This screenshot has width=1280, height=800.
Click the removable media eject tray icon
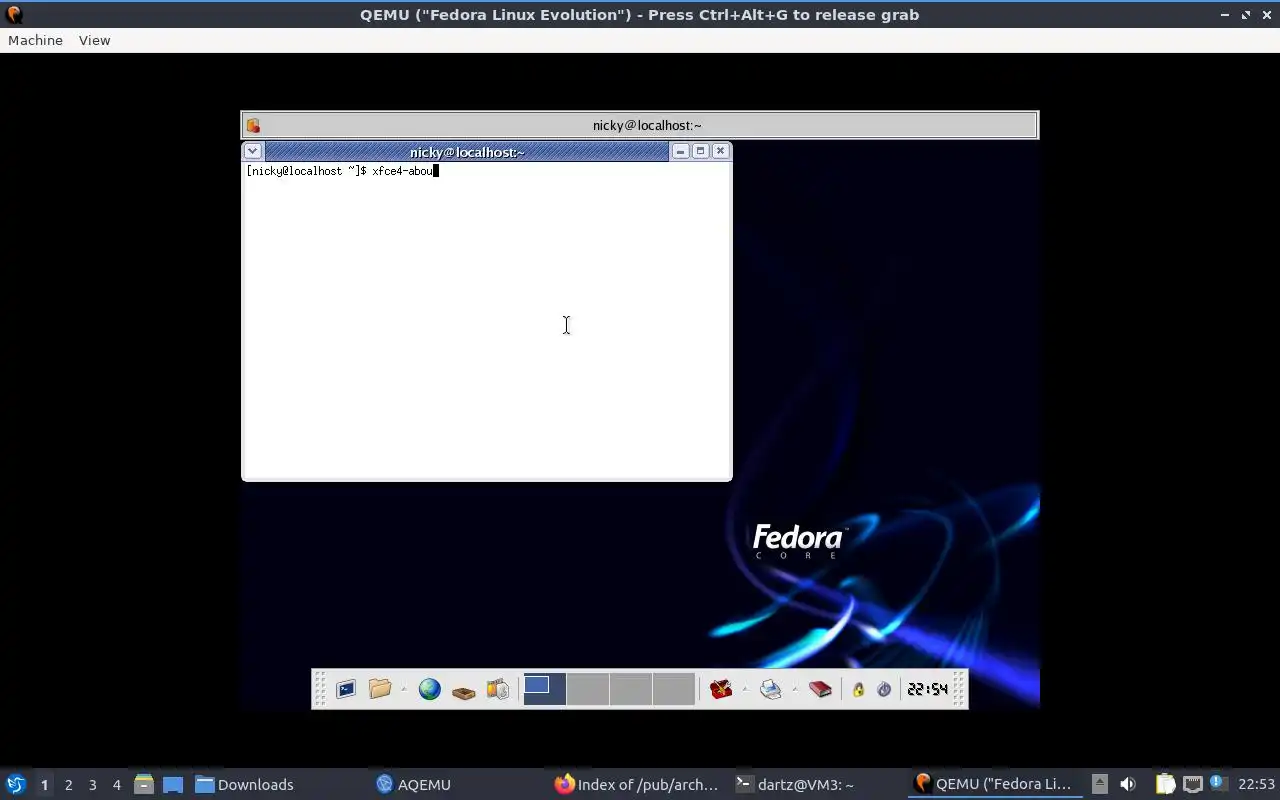[x=1099, y=784]
